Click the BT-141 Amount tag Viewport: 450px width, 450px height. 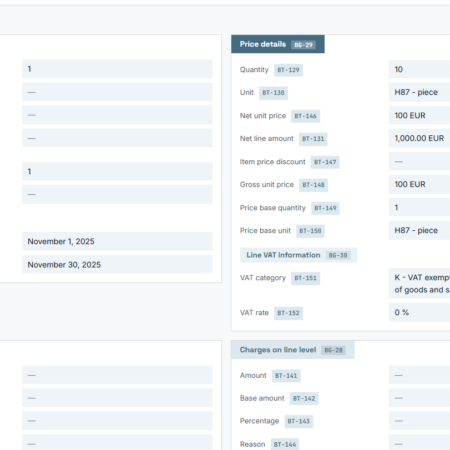coord(286,376)
